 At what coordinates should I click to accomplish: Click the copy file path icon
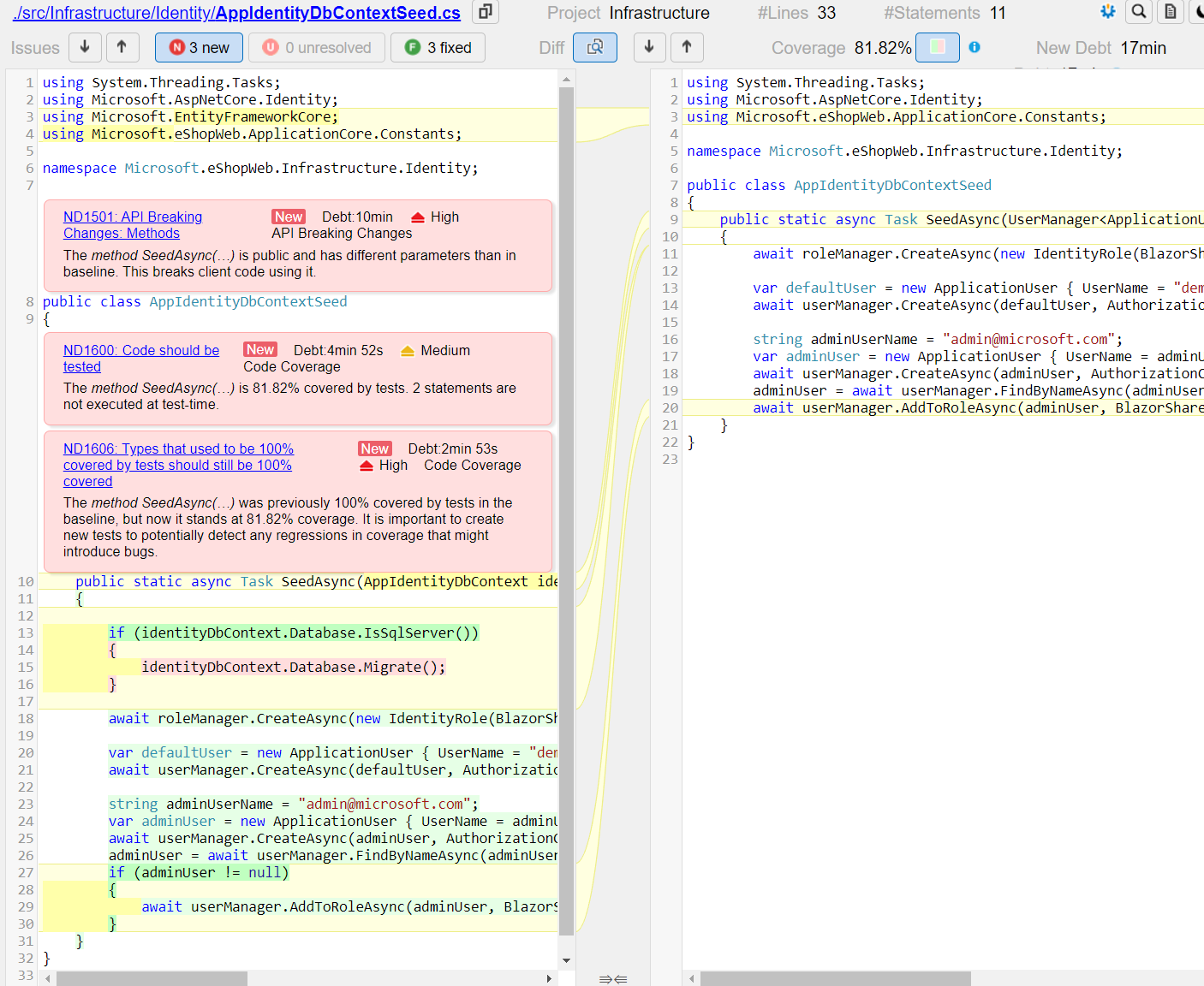[x=485, y=12]
